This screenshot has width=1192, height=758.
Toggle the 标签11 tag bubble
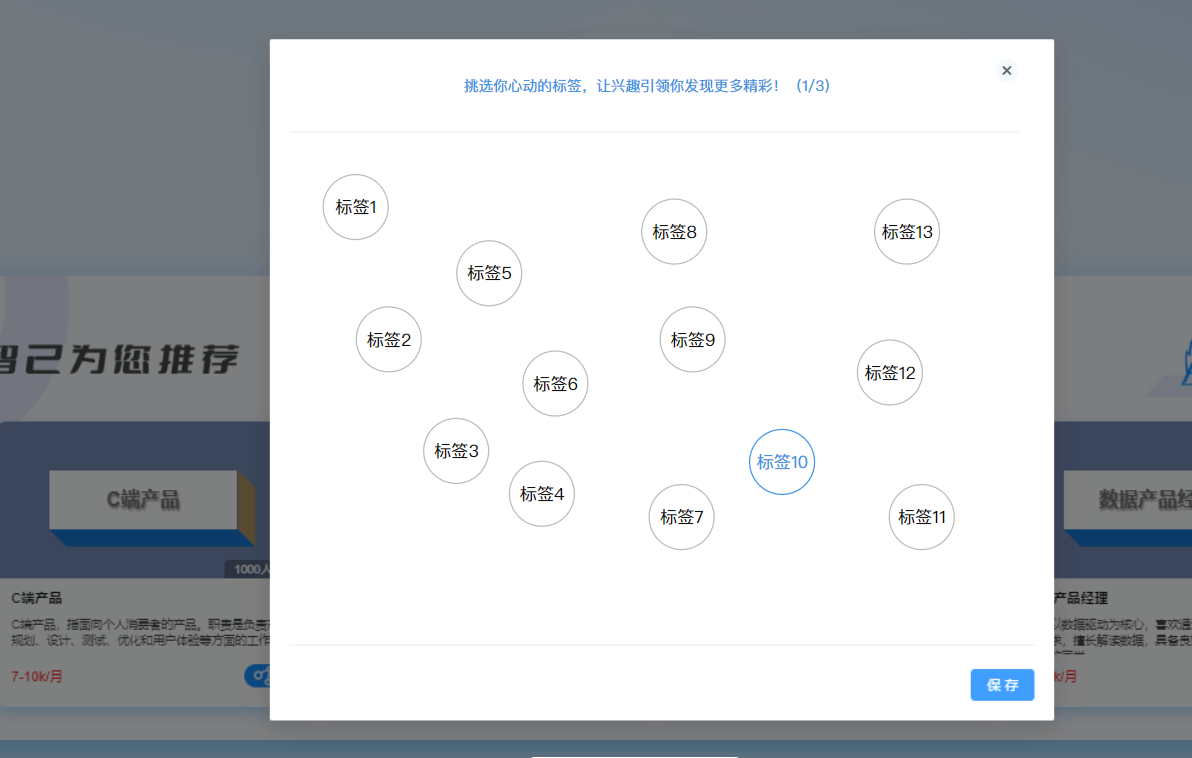921,517
